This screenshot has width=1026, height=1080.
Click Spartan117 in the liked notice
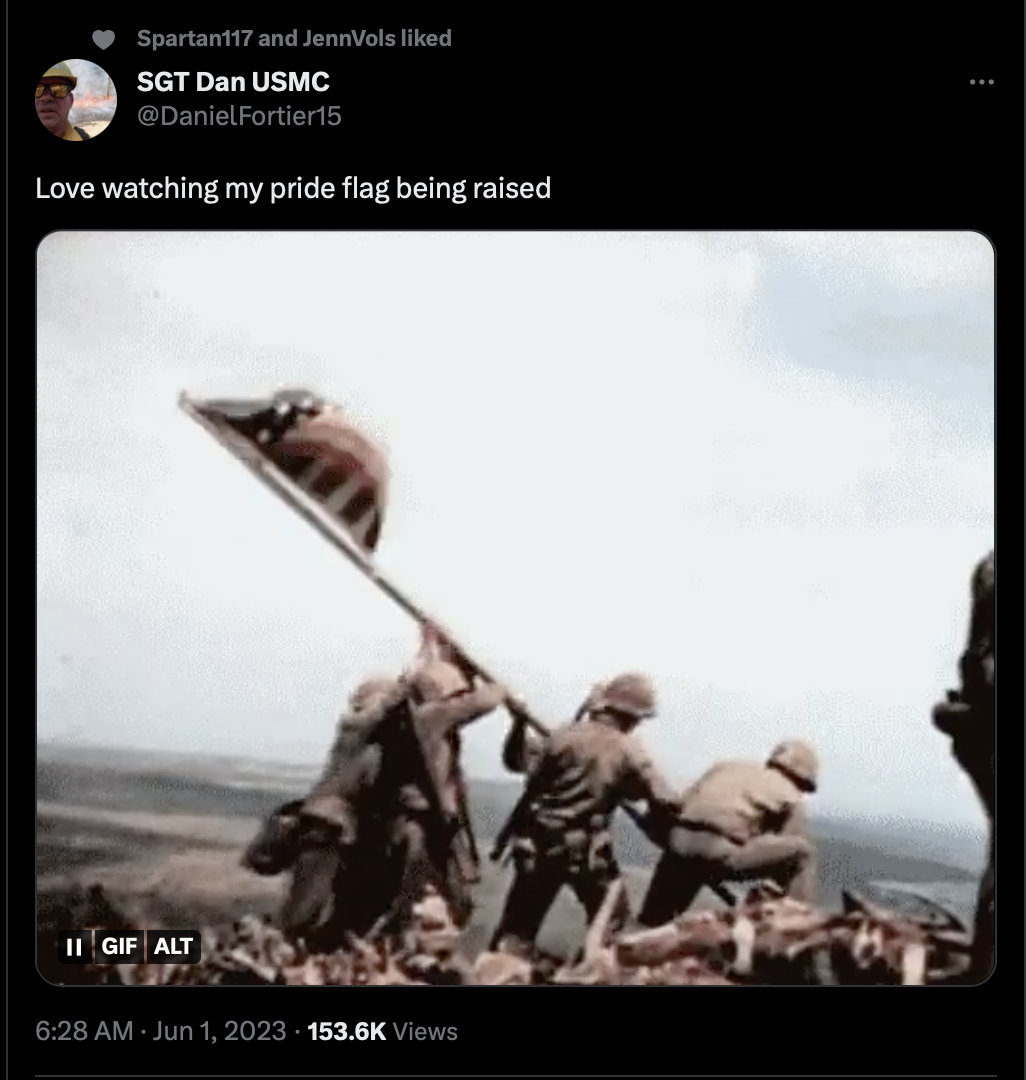pyautogui.click(x=195, y=39)
